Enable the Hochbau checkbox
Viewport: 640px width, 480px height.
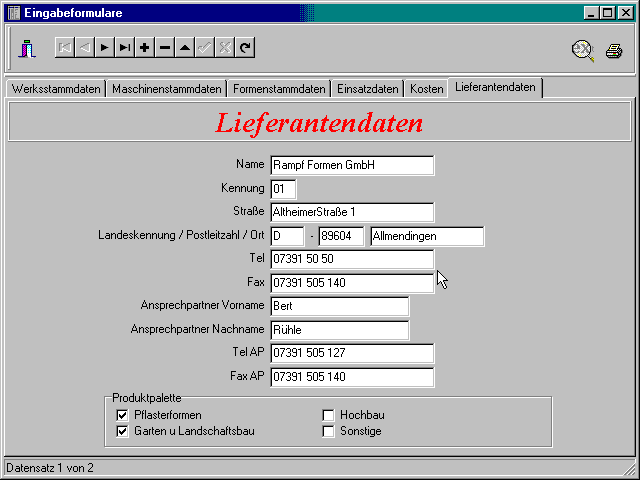[x=328, y=415]
